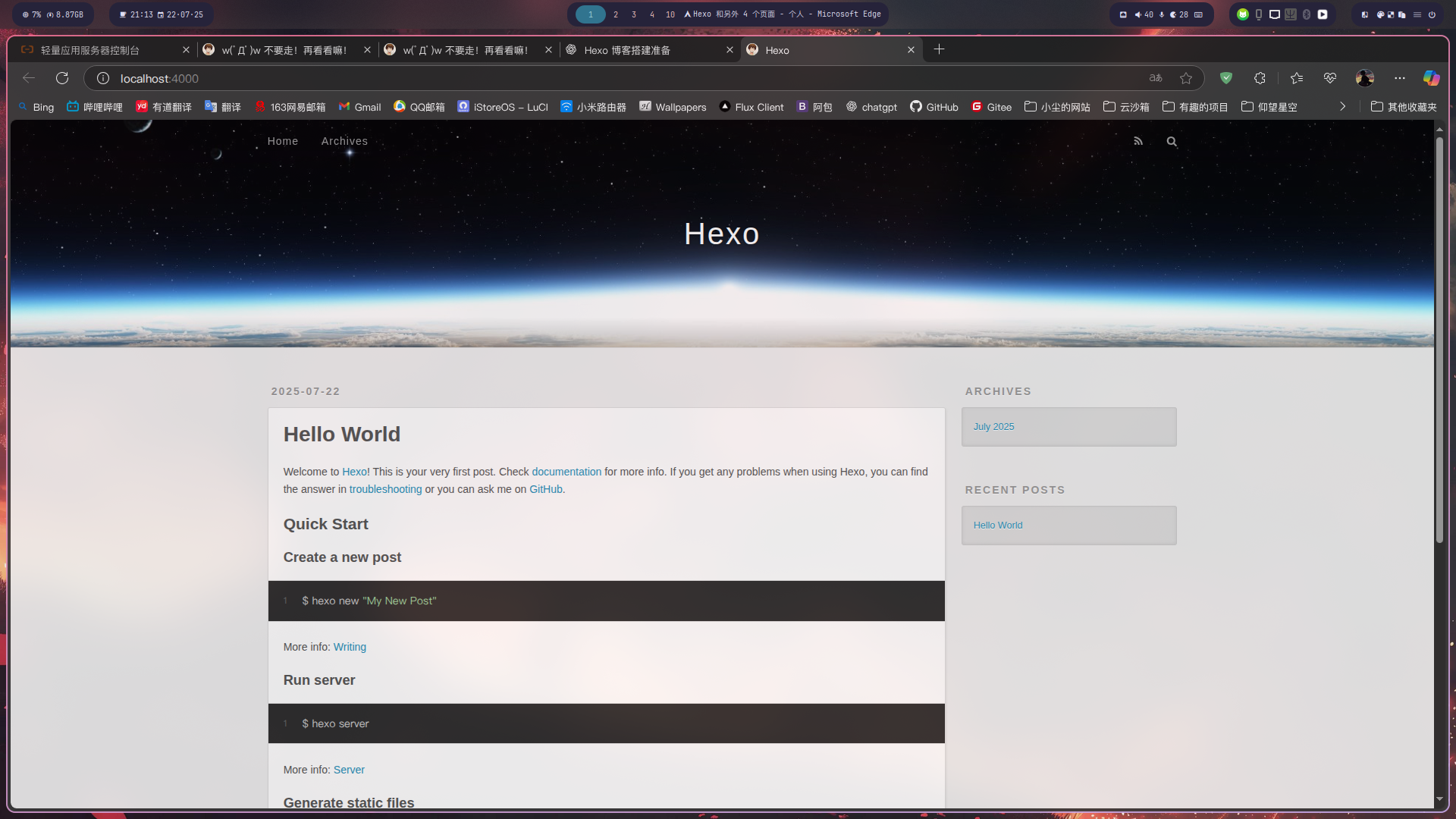
Task: Open 其他收藏夹 folder
Action: tap(1404, 107)
